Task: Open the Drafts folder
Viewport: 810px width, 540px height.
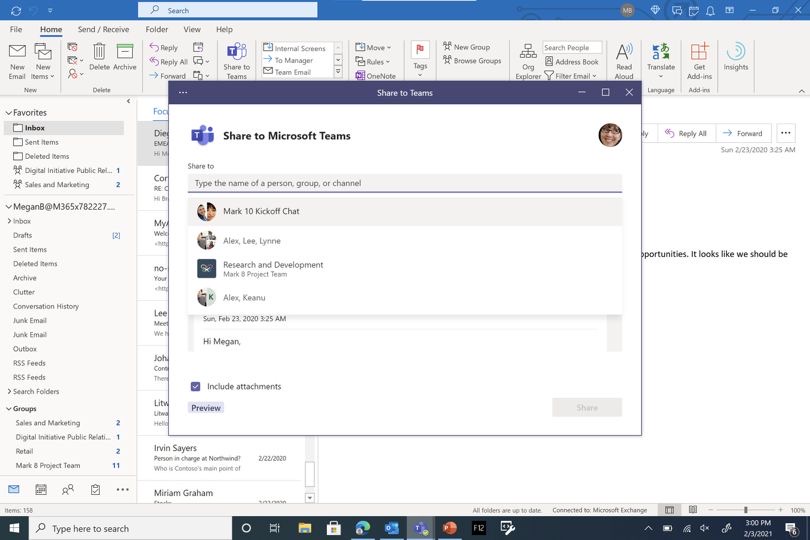Action: click(x=23, y=235)
